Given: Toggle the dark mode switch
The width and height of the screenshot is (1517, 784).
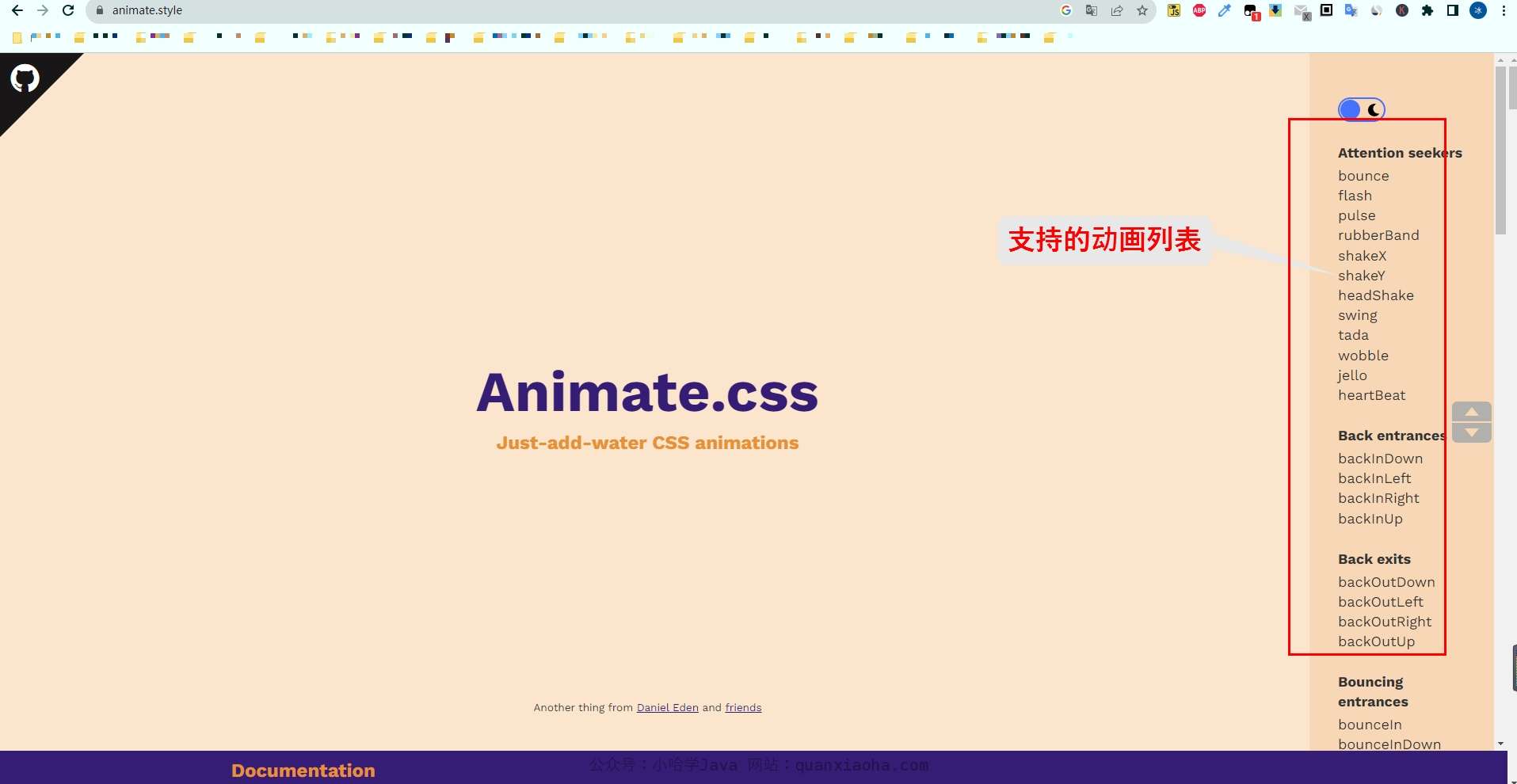Looking at the screenshot, I should click(x=1362, y=109).
